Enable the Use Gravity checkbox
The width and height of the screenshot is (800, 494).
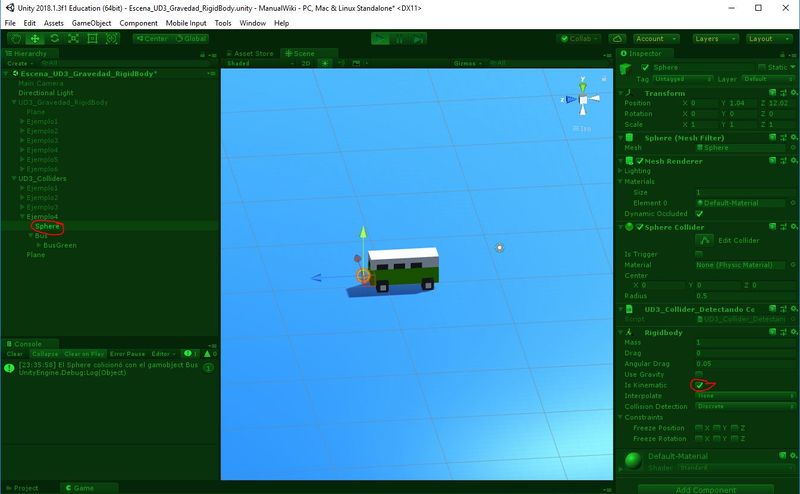tap(699, 375)
